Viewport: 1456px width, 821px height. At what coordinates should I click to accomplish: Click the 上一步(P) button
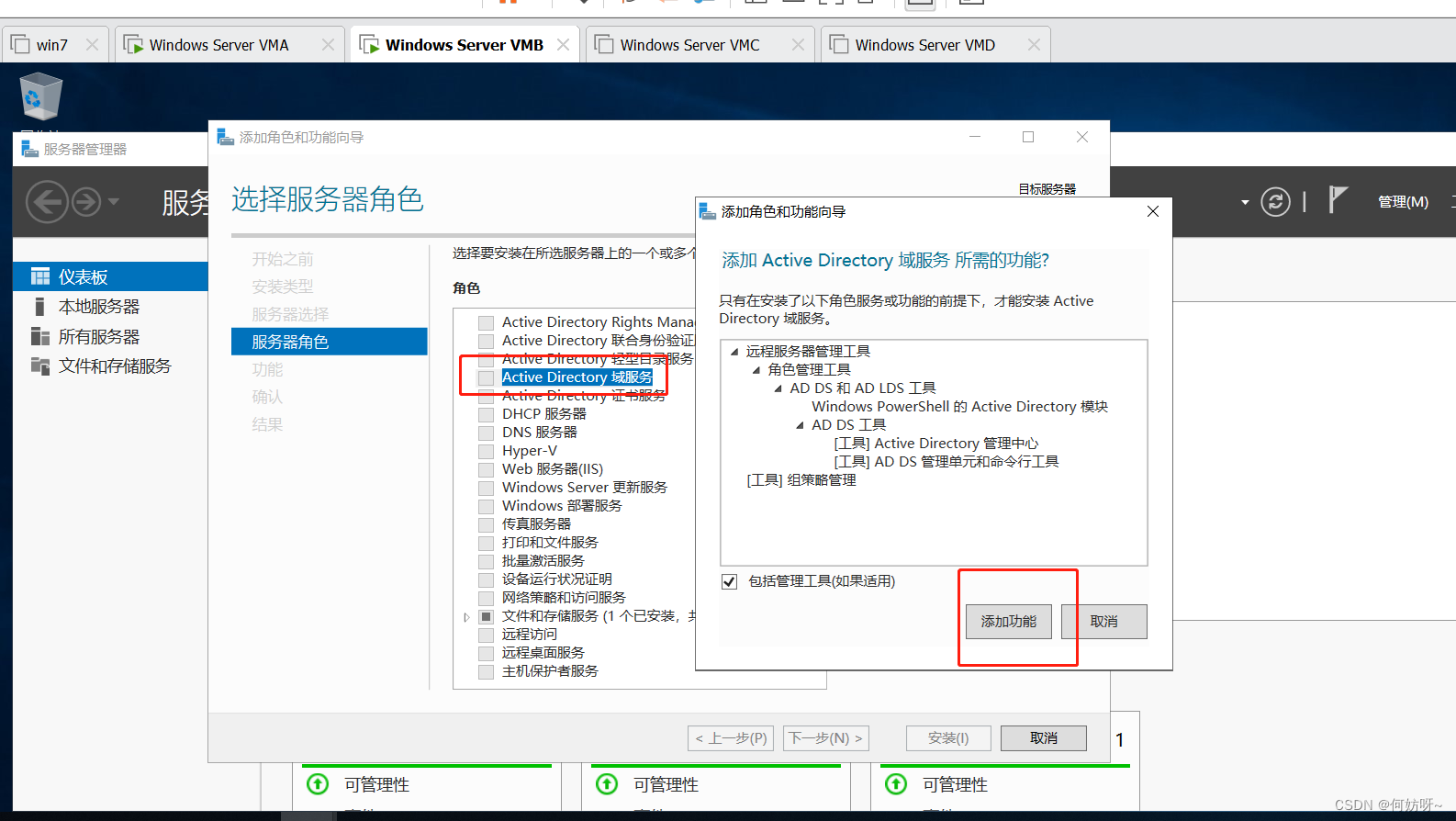click(731, 738)
